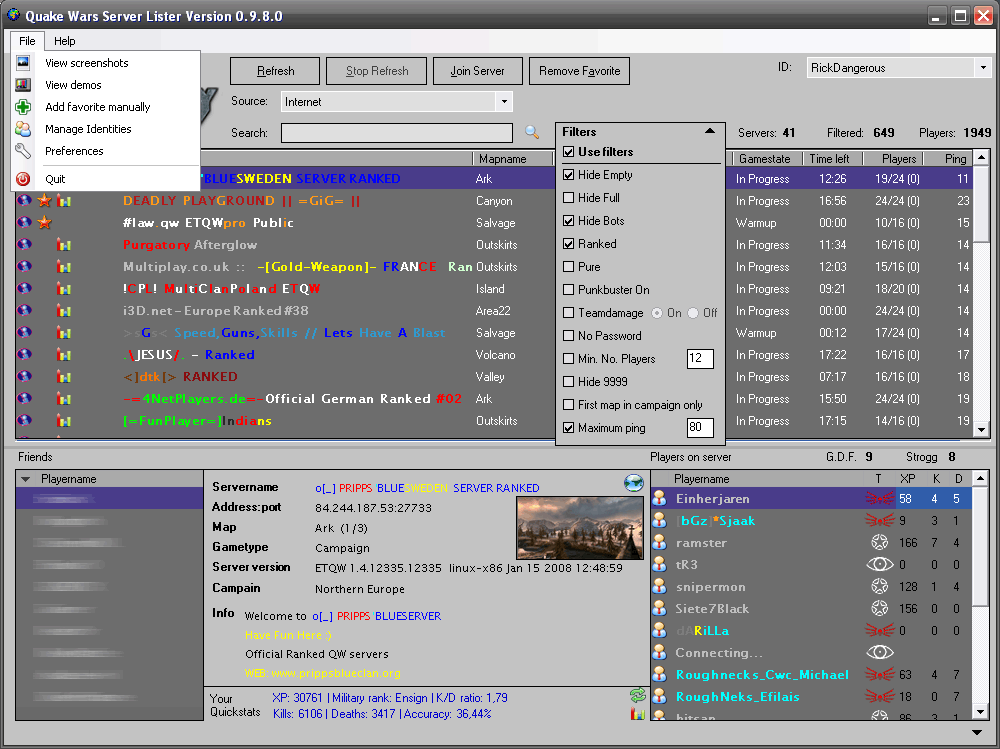Click the globe icon on the DEADLY PLAYGROUND row
This screenshot has height=749, width=1000.
pyautogui.click(x=24, y=201)
